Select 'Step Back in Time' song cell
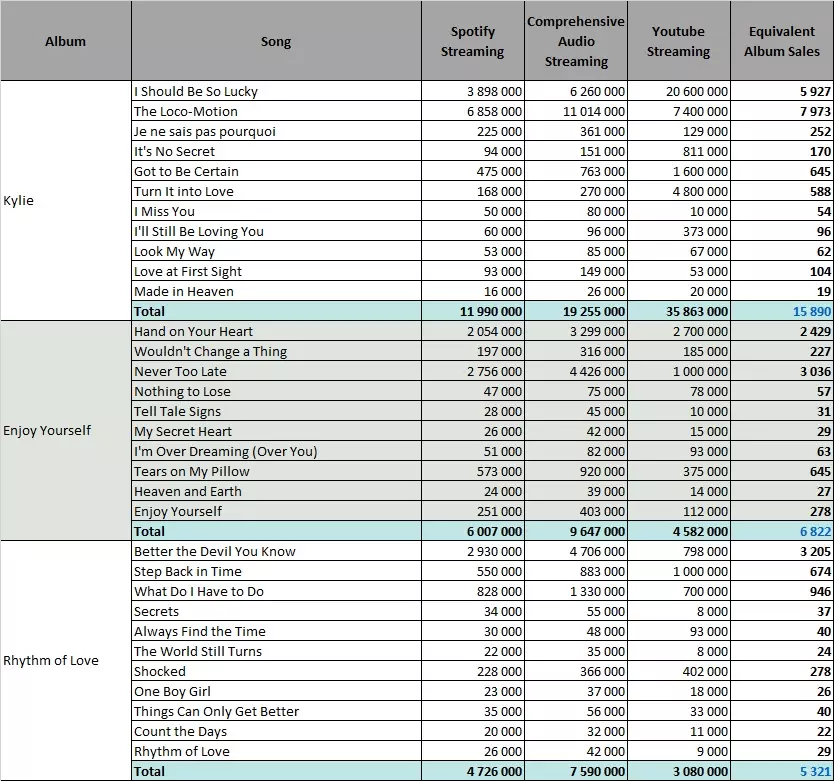 [276, 571]
